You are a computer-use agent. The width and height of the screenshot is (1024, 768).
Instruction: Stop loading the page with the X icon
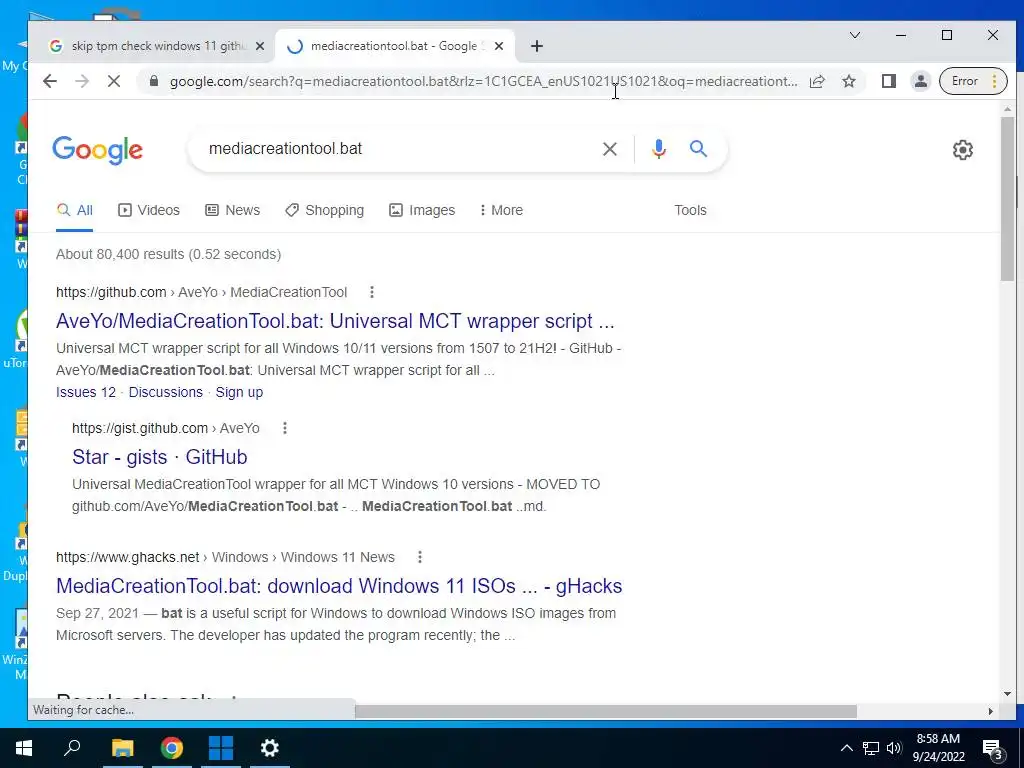click(x=114, y=81)
